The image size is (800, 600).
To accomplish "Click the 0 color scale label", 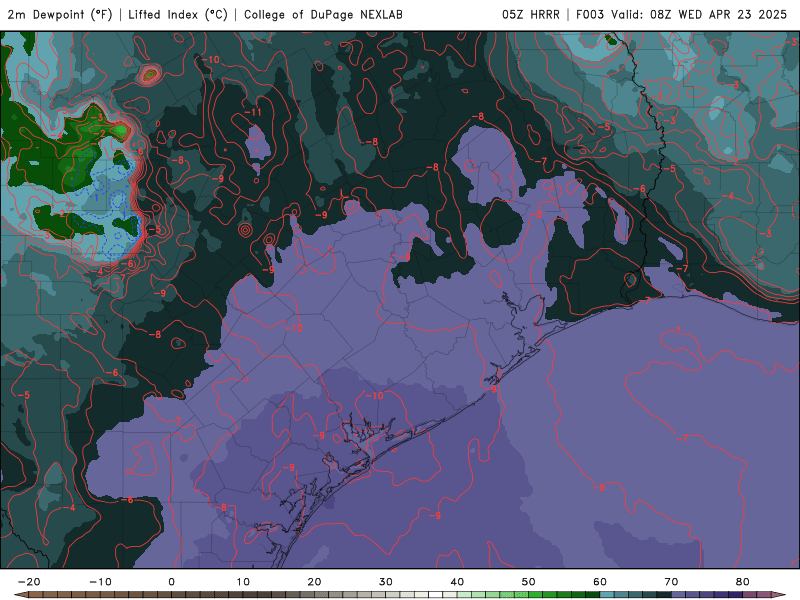I will click(x=171, y=582).
